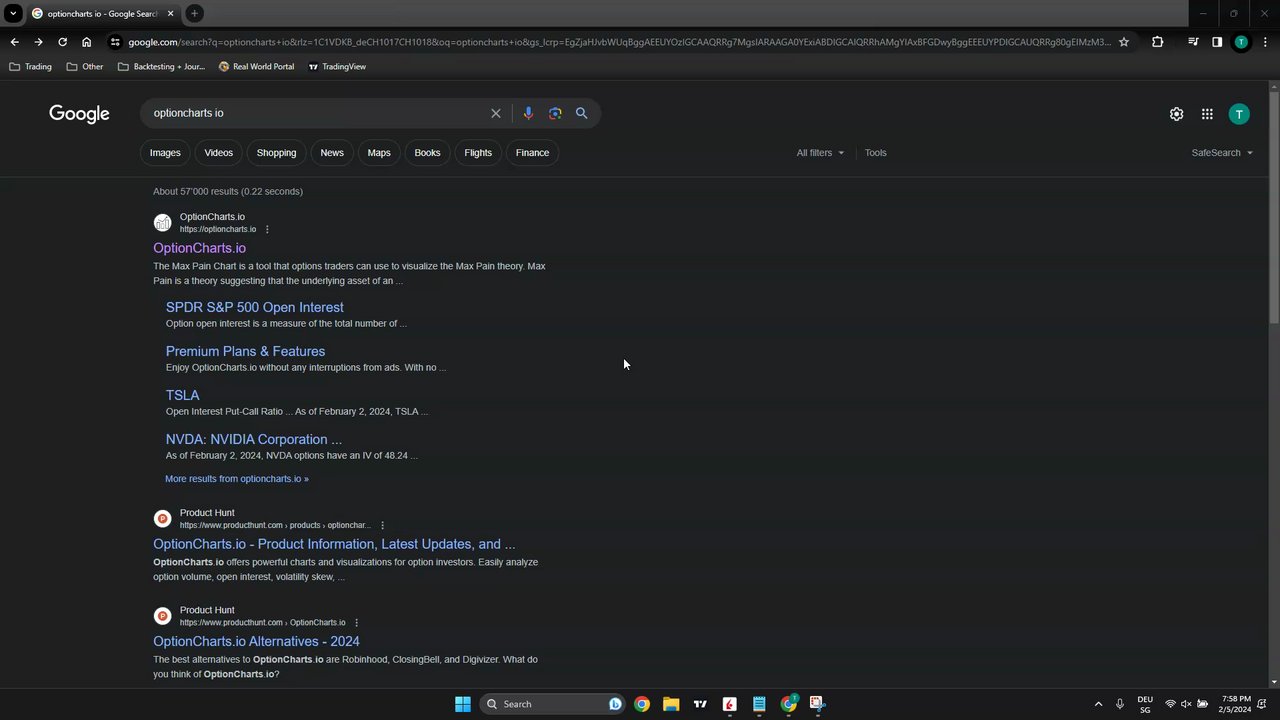The height and width of the screenshot is (720, 1280).
Task: Switch to Shopping results
Action: point(276,153)
